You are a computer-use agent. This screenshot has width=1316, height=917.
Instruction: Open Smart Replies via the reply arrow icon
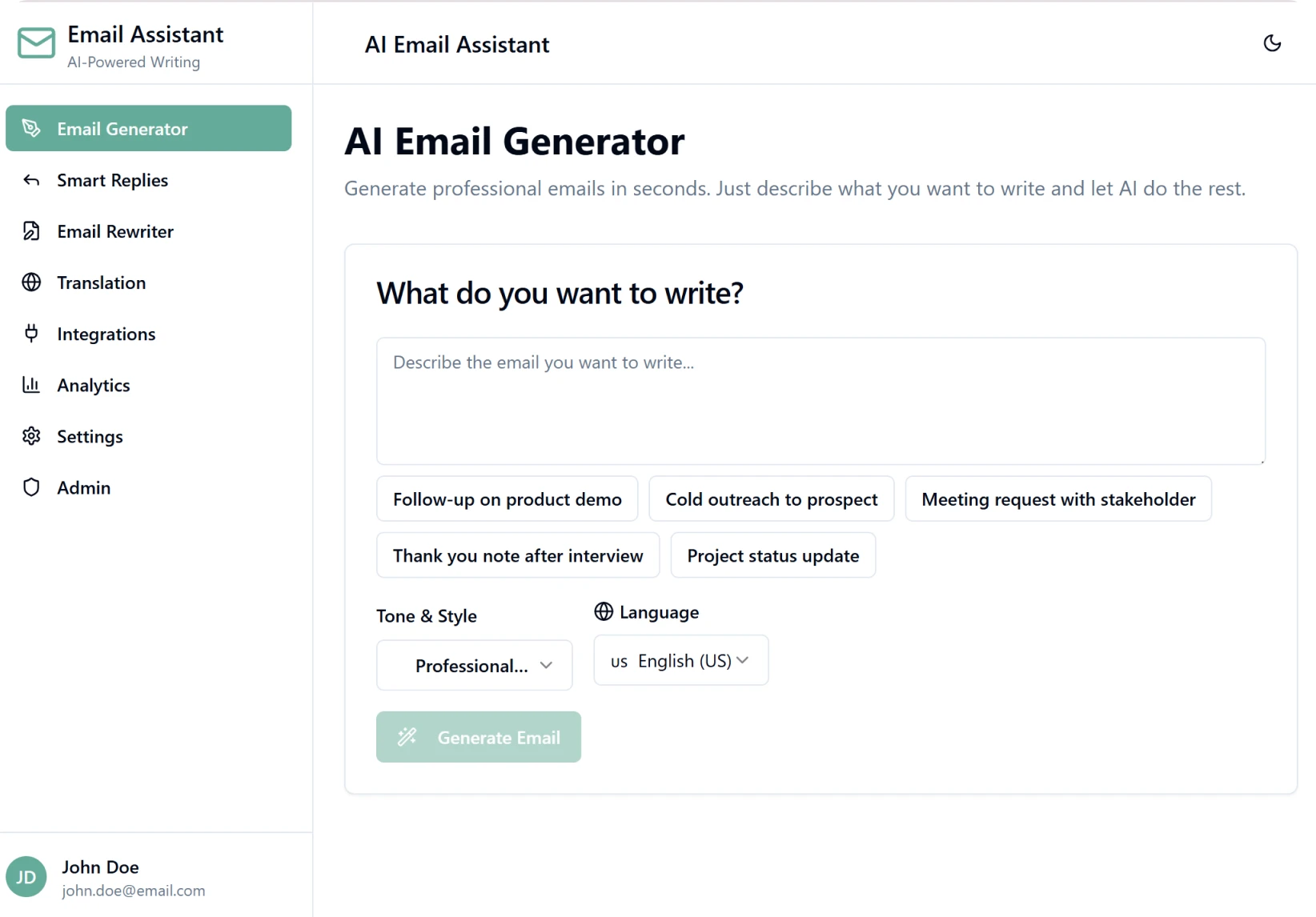point(31,180)
